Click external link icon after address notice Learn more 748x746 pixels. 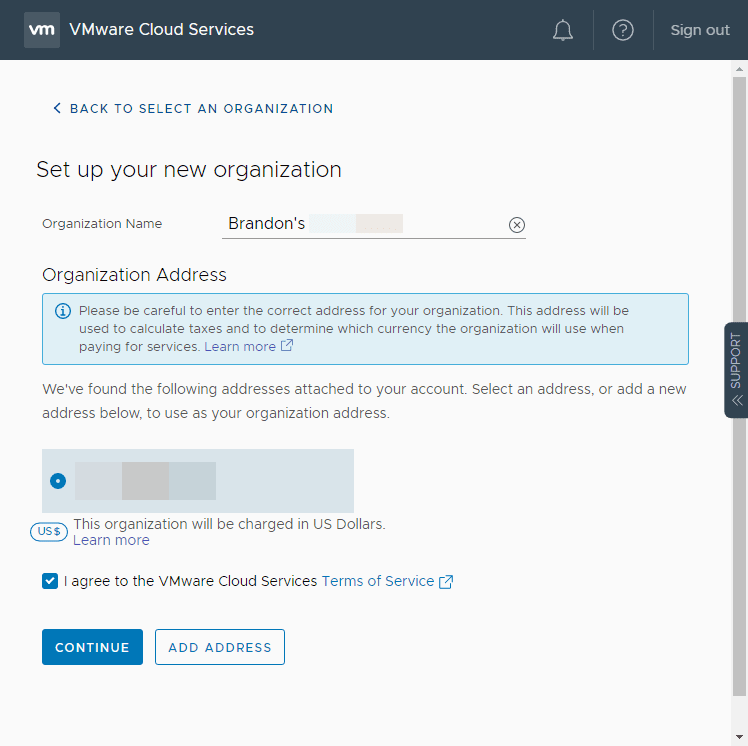pos(287,346)
